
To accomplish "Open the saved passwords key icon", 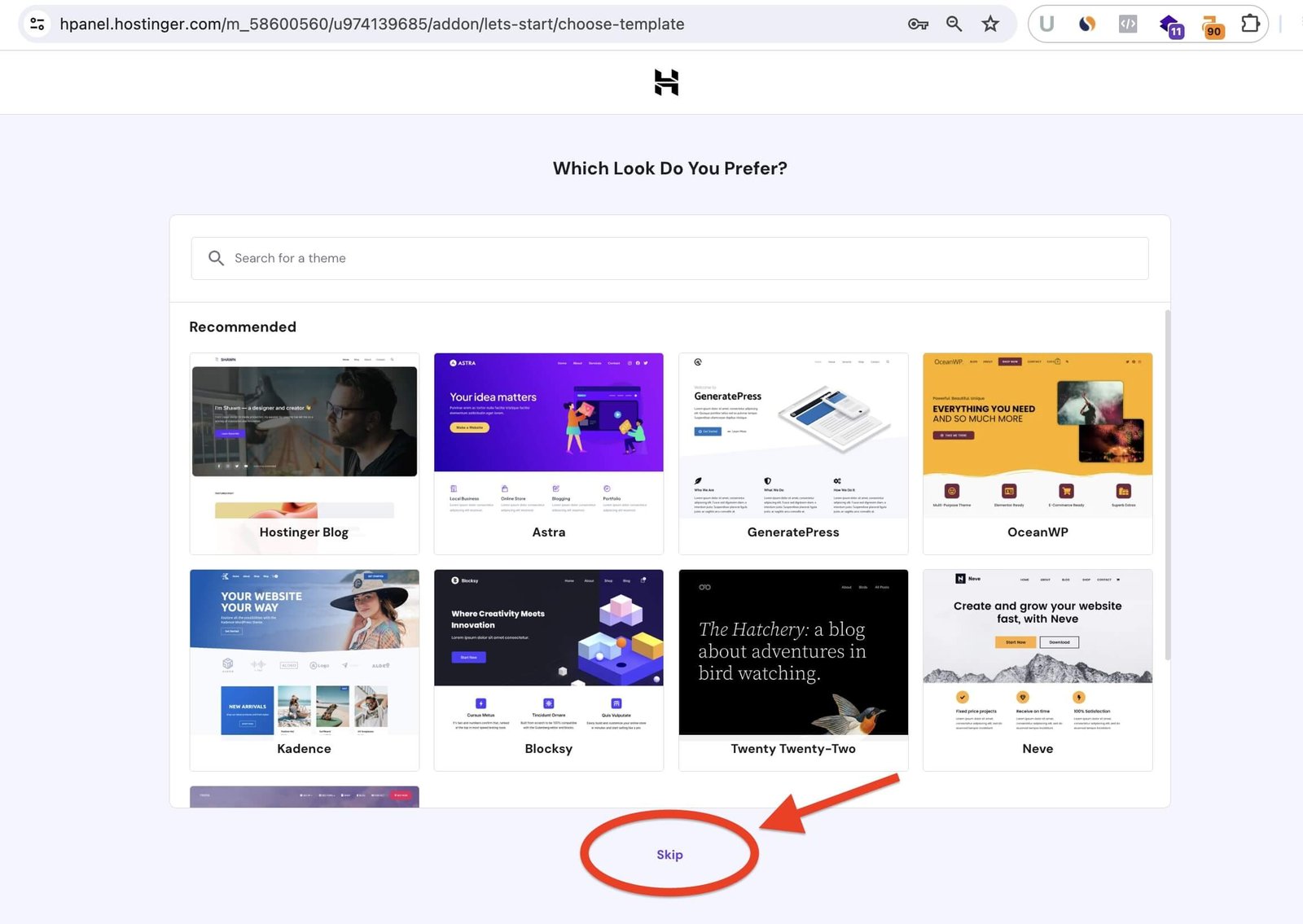I will coord(918,24).
